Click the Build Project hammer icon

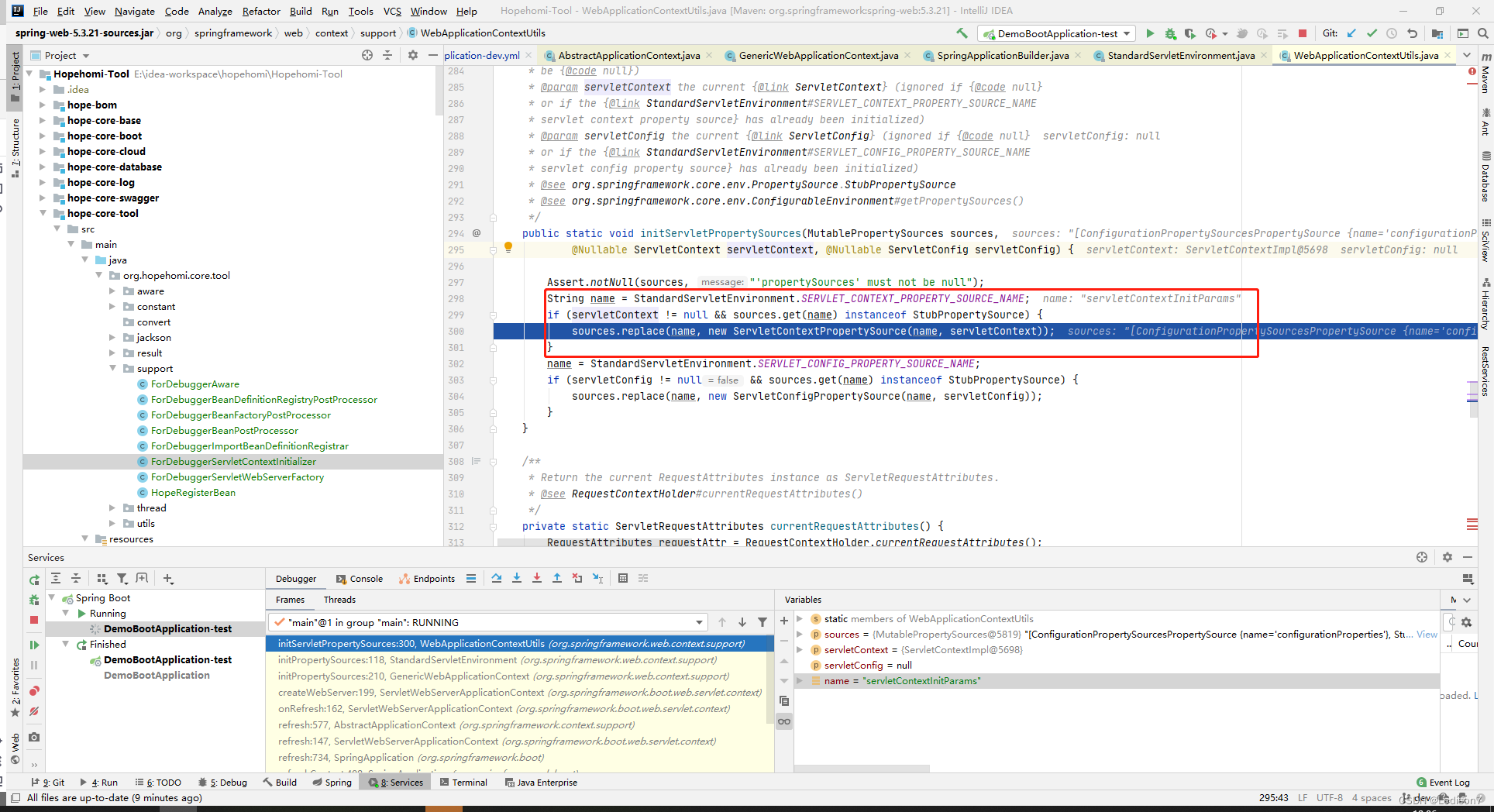[962, 33]
